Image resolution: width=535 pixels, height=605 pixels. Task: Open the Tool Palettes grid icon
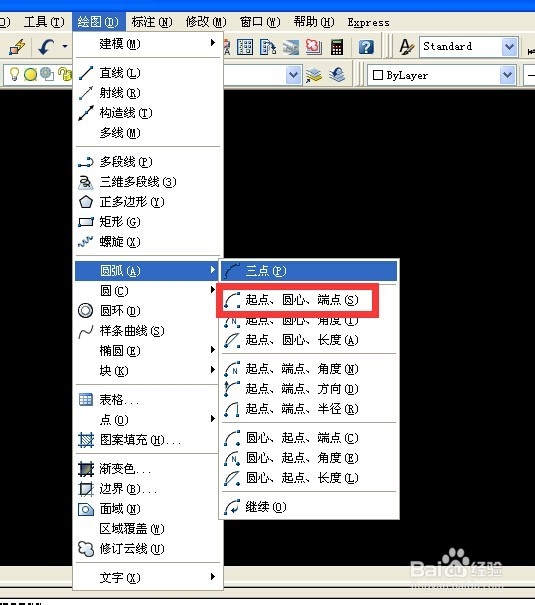coord(245,47)
